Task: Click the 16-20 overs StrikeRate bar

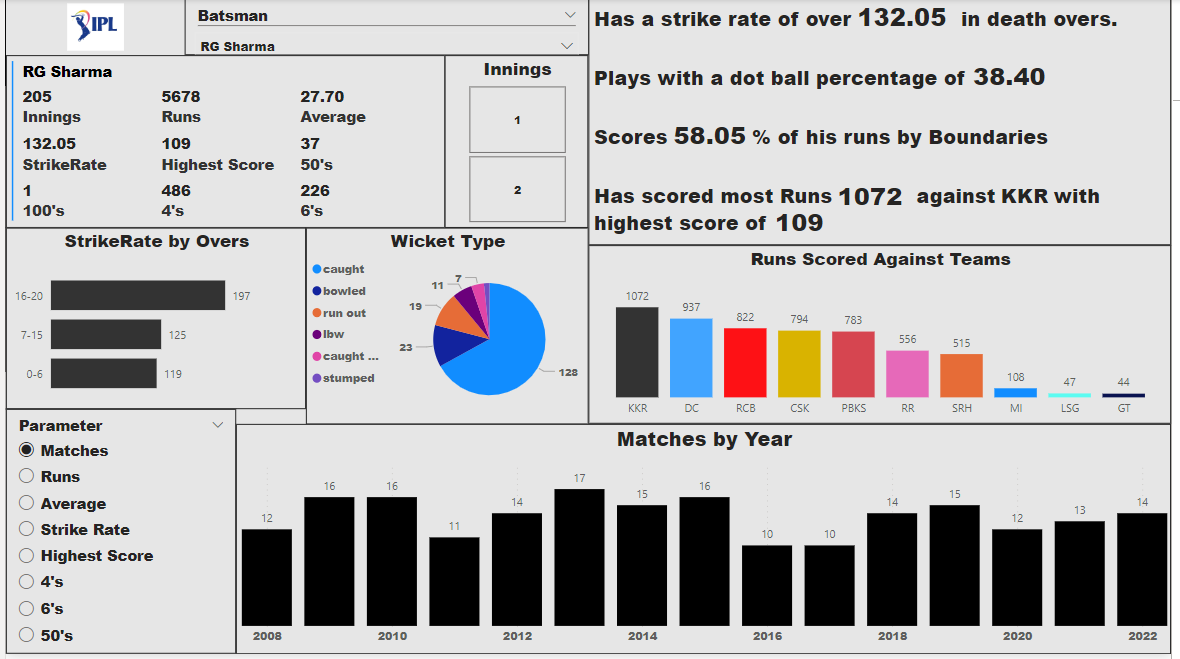Action: (x=140, y=296)
